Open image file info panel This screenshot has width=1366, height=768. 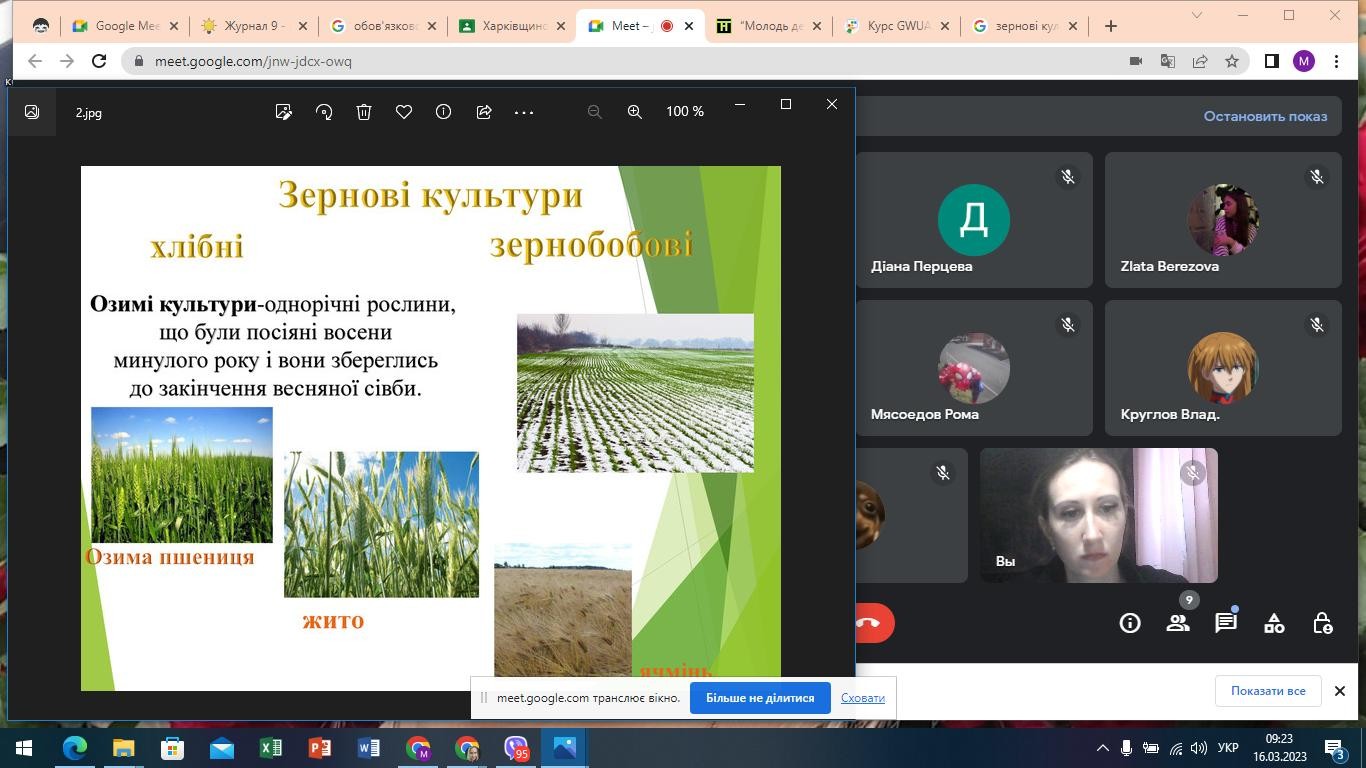click(x=443, y=112)
